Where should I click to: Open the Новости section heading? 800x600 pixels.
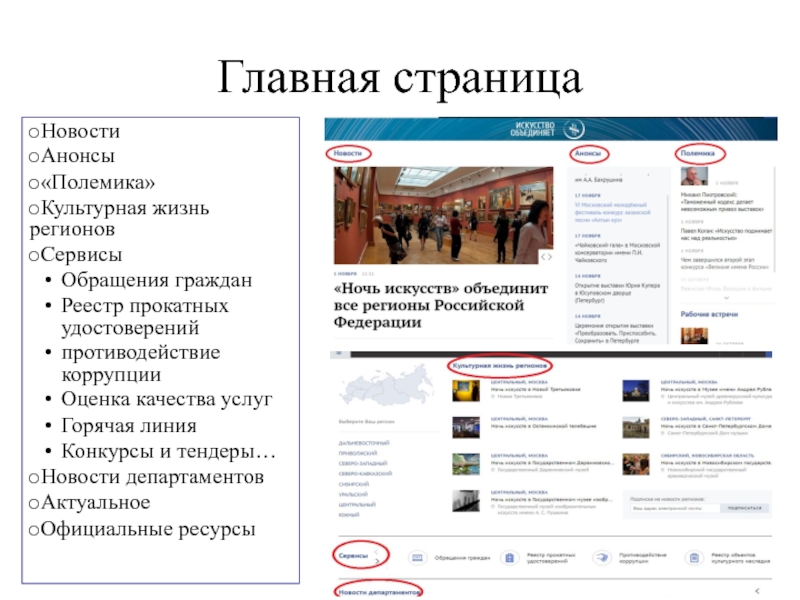coord(348,154)
